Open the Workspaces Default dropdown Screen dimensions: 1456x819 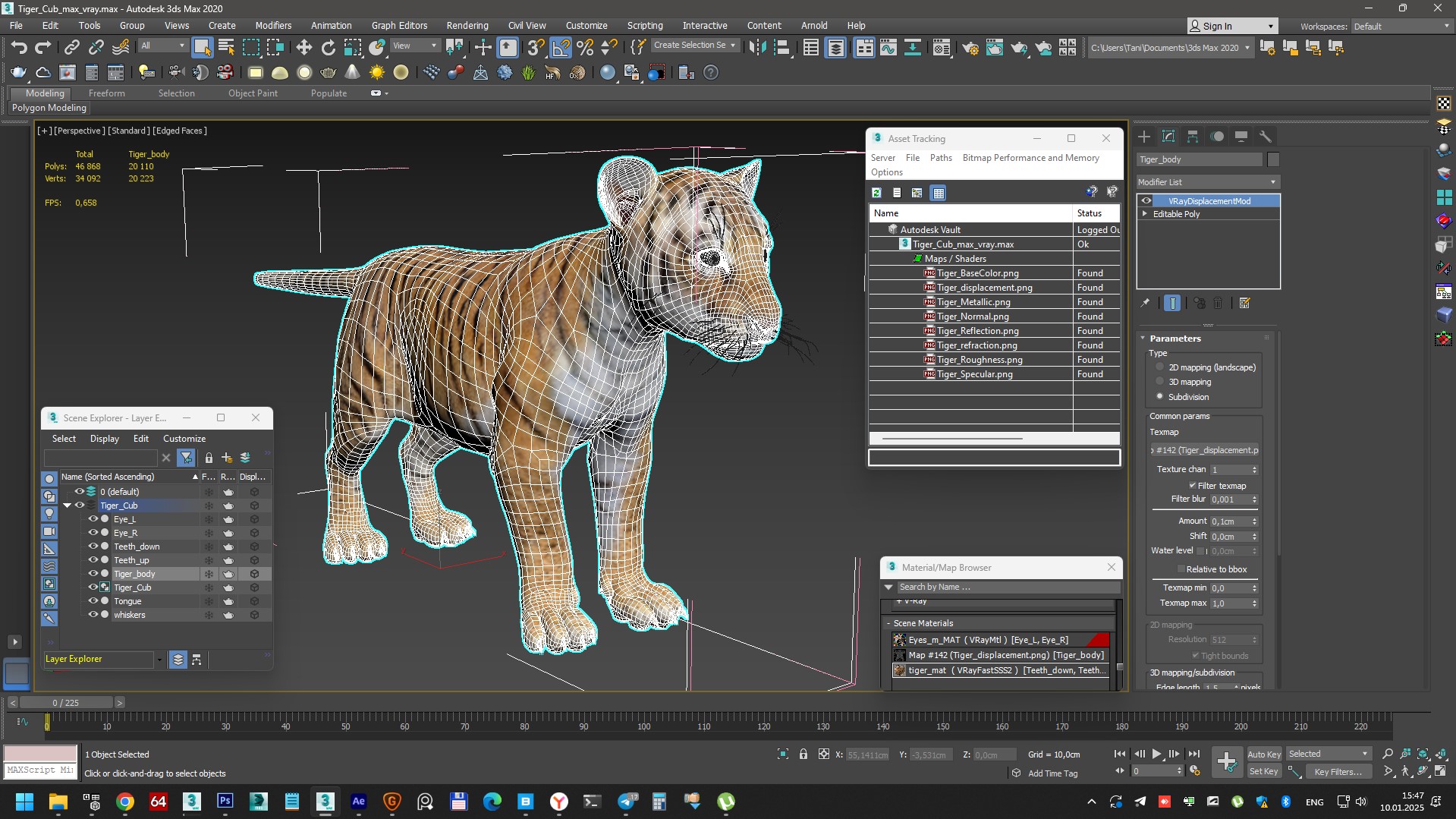click(x=1401, y=26)
